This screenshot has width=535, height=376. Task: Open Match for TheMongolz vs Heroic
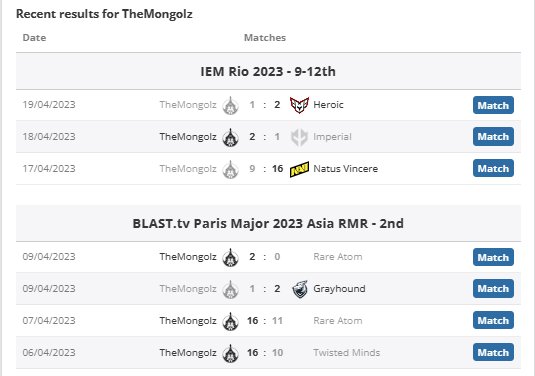[x=493, y=105]
